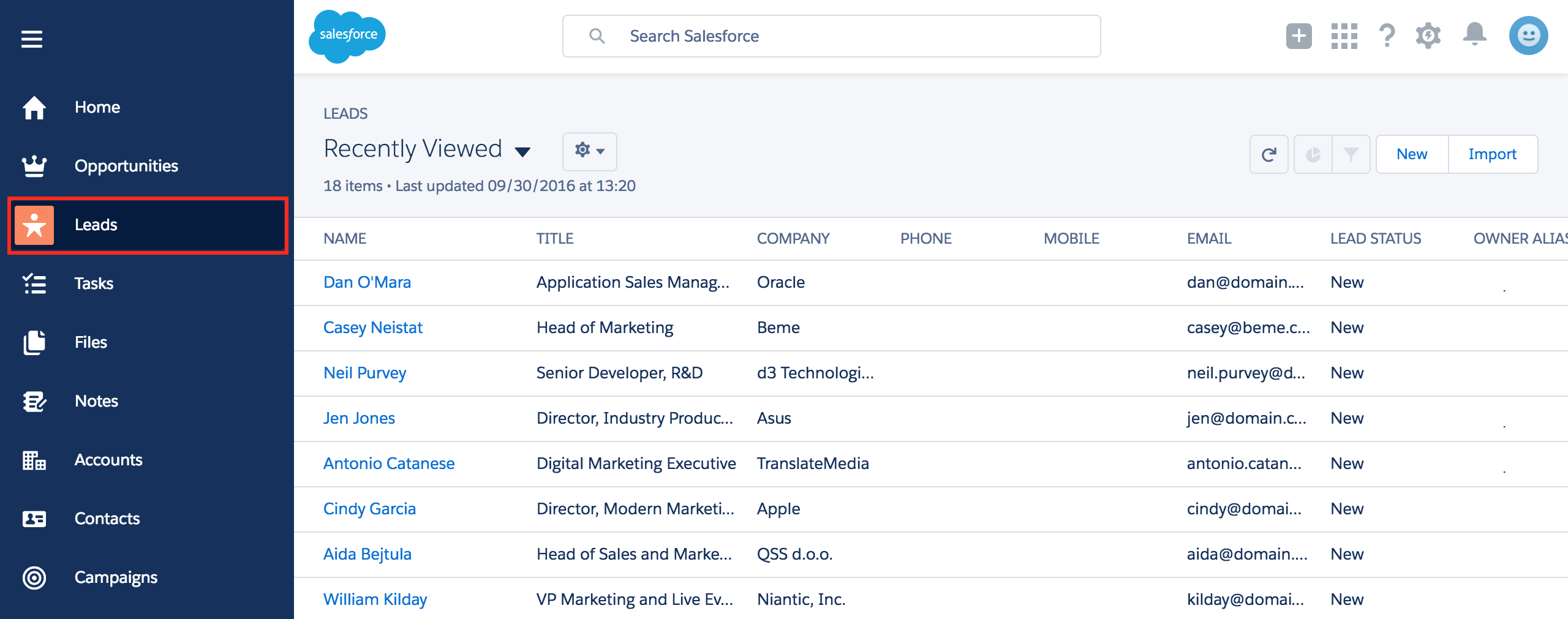Create a lead with the New button

pyautogui.click(x=1411, y=154)
